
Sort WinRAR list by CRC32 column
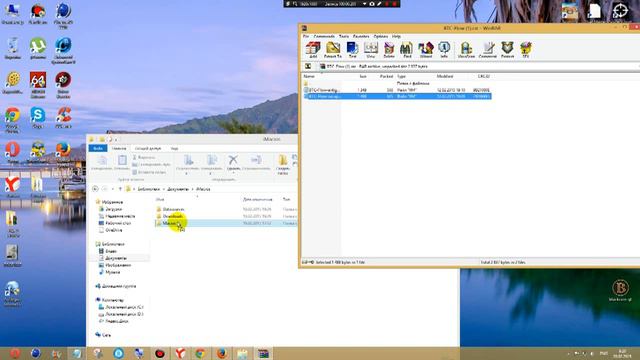(483, 76)
